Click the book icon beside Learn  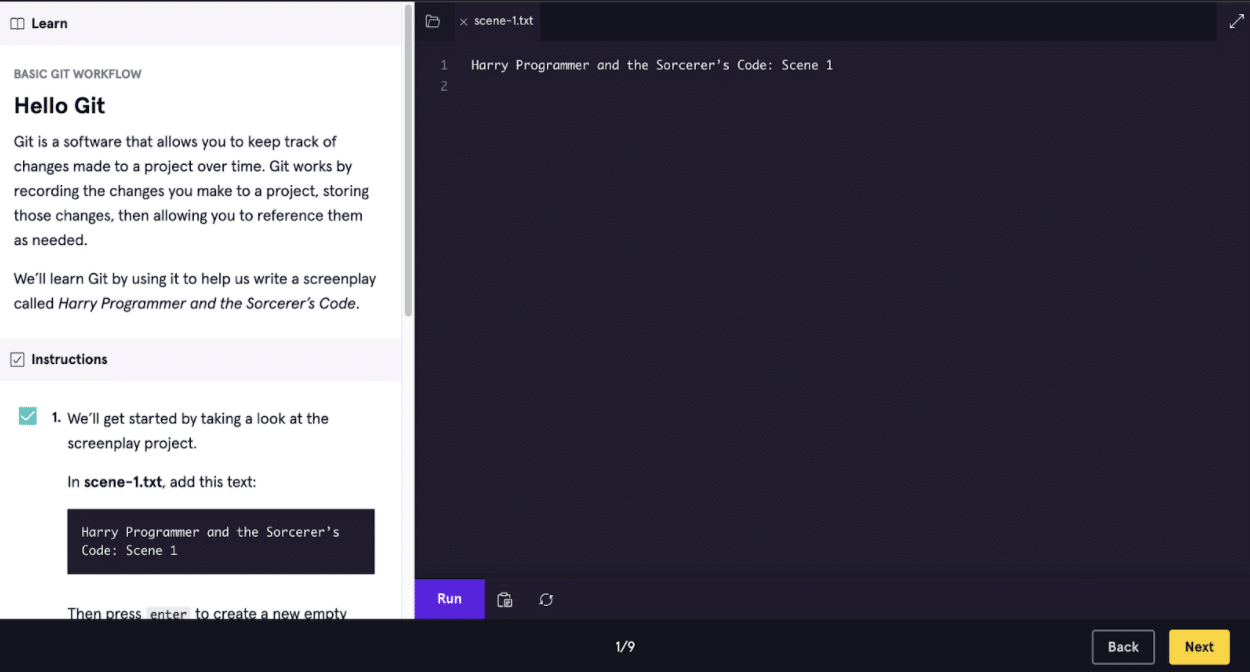(16, 22)
